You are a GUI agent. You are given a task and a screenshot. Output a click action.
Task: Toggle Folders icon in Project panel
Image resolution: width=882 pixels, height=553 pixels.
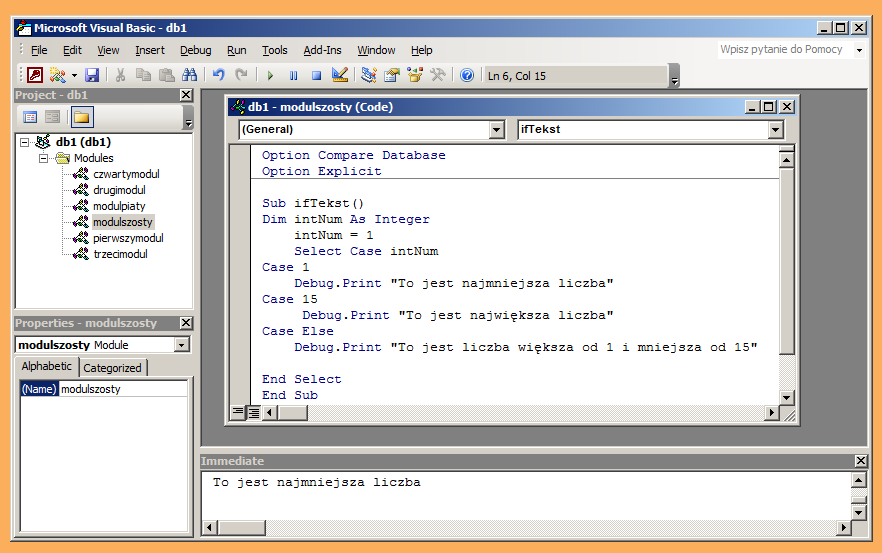pos(82,117)
